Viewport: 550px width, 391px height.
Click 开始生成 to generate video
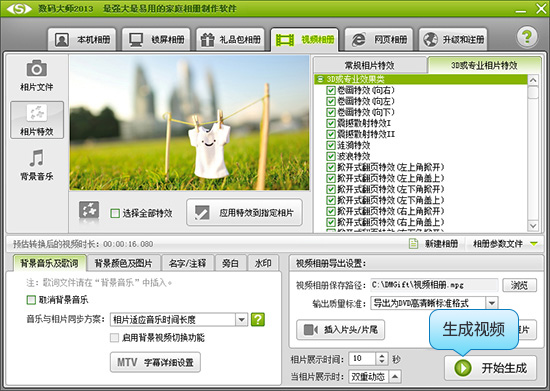pyautogui.click(x=490, y=368)
